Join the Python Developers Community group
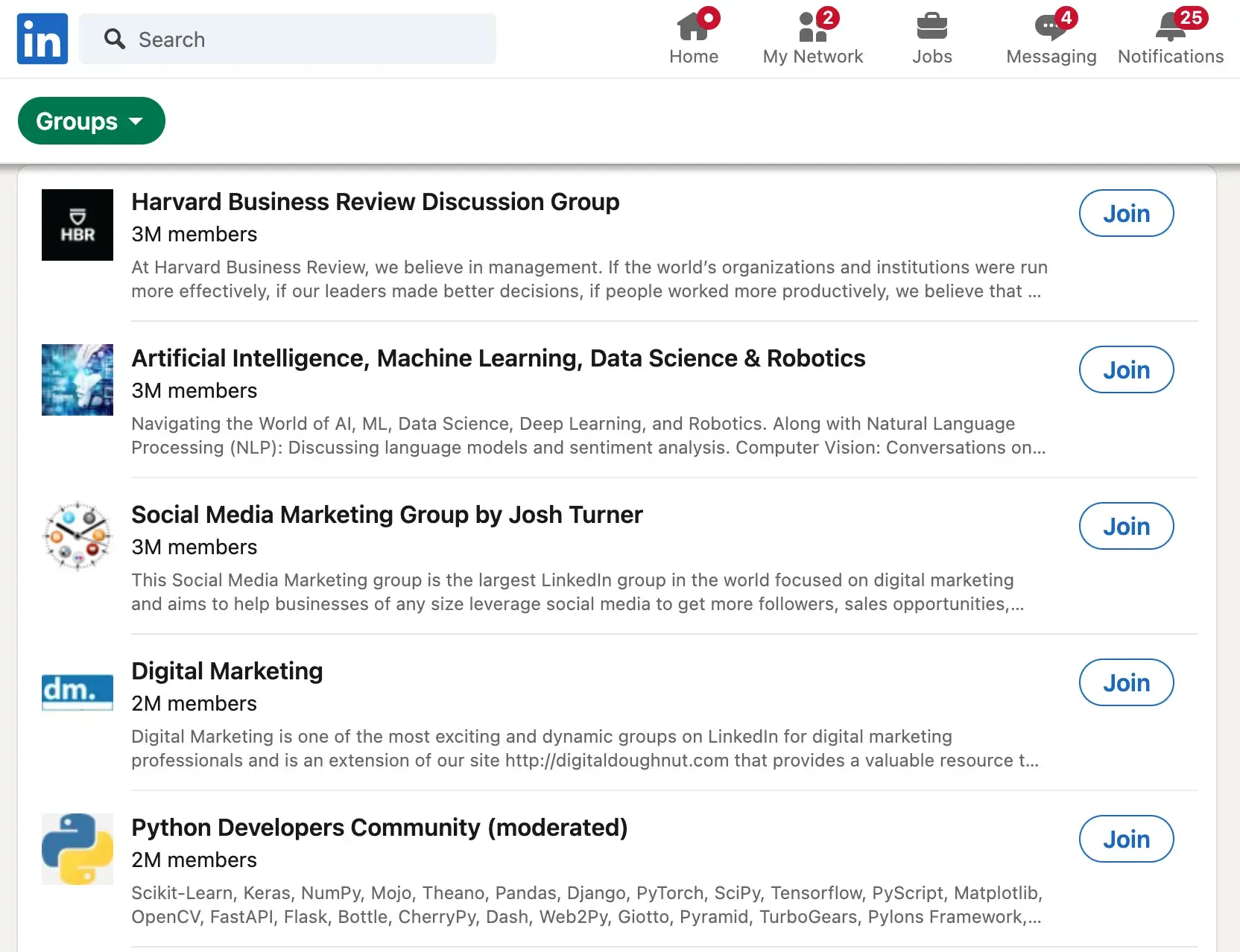Viewport: 1240px width, 952px height. [x=1125, y=839]
